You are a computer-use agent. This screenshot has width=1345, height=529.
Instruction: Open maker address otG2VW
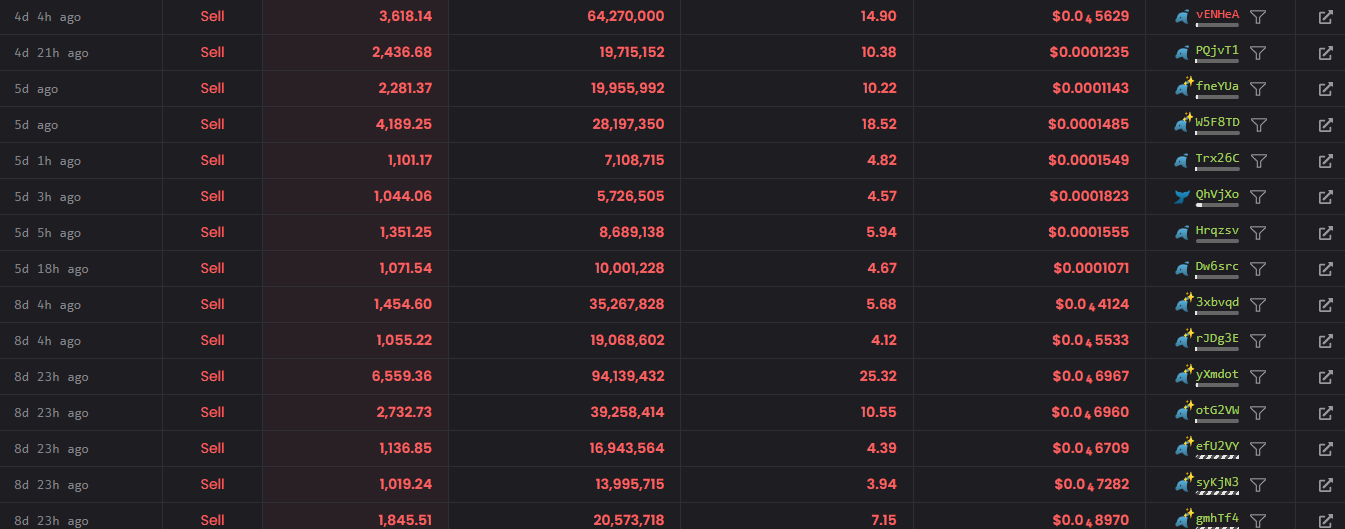click(1217, 410)
